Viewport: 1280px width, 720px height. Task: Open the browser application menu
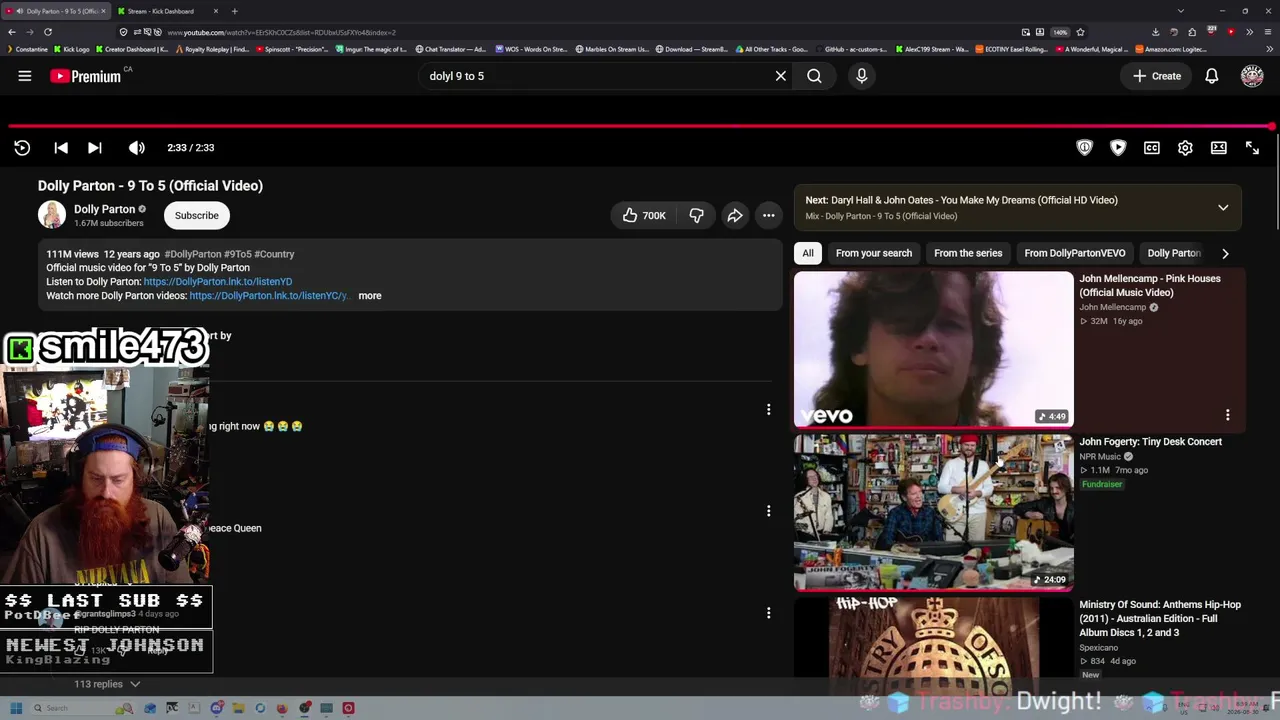tap(1267, 32)
